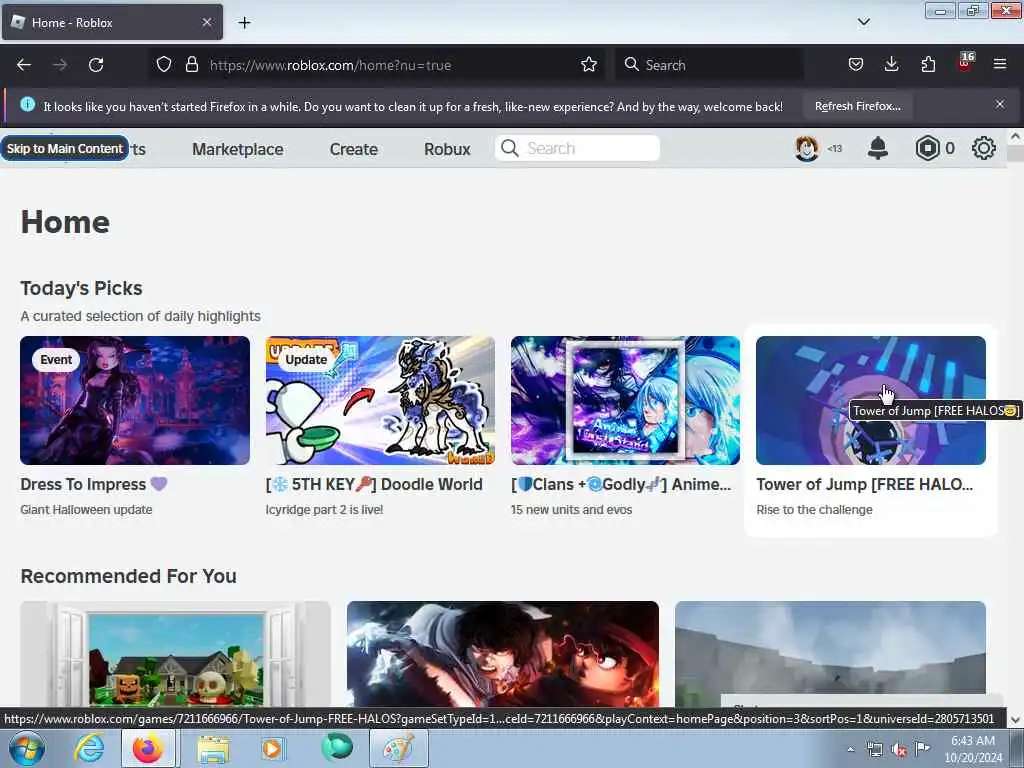Click '15 new units and evos' caption
Image resolution: width=1024 pixels, height=768 pixels.
pos(571,509)
